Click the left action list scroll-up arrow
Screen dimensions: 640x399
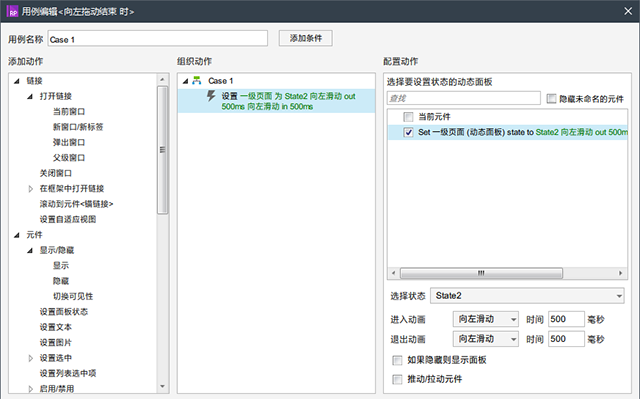(x=162, y=80)
